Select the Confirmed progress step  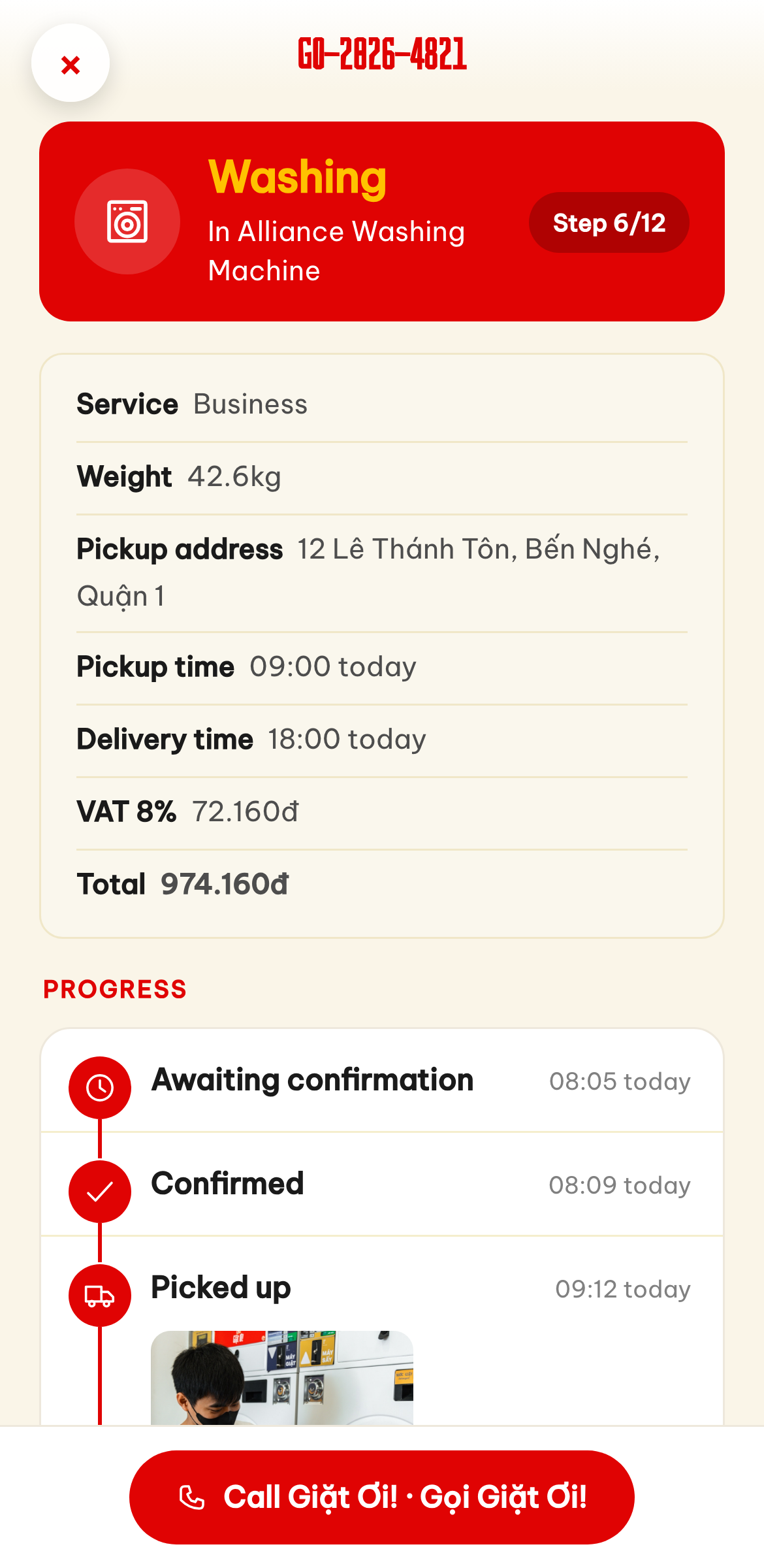[382, 1184]
